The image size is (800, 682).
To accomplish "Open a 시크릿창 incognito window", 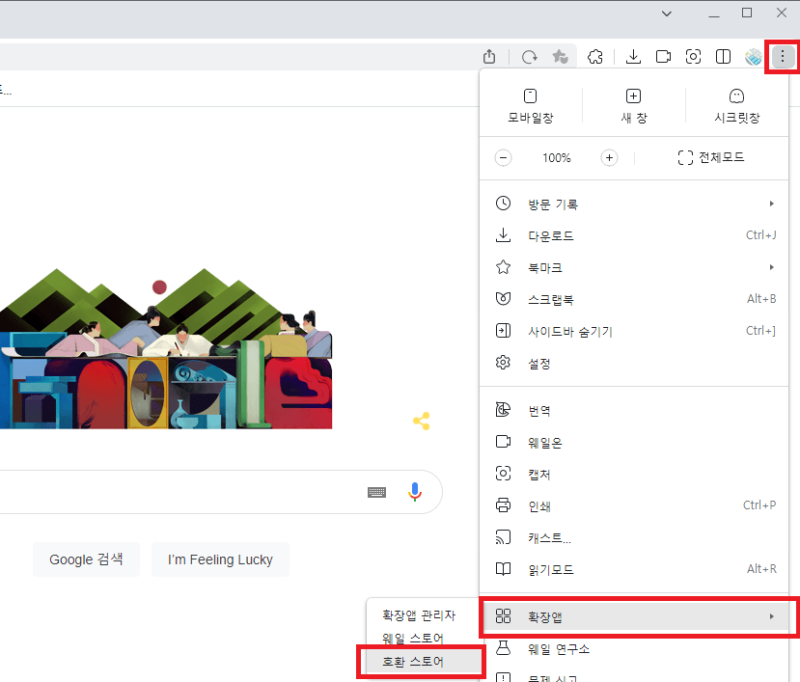I will pos(737,106).
